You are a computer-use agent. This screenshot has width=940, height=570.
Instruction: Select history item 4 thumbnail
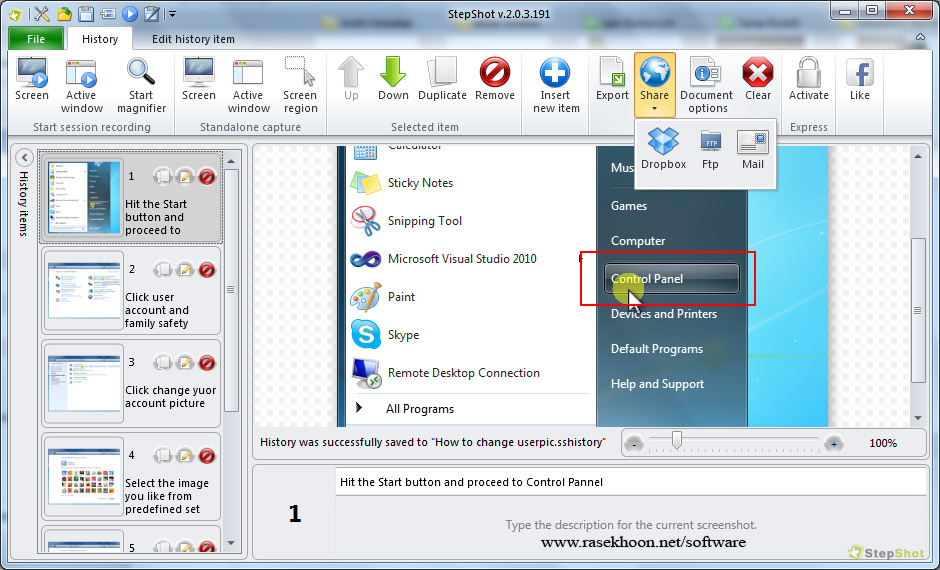coord(84,476)
